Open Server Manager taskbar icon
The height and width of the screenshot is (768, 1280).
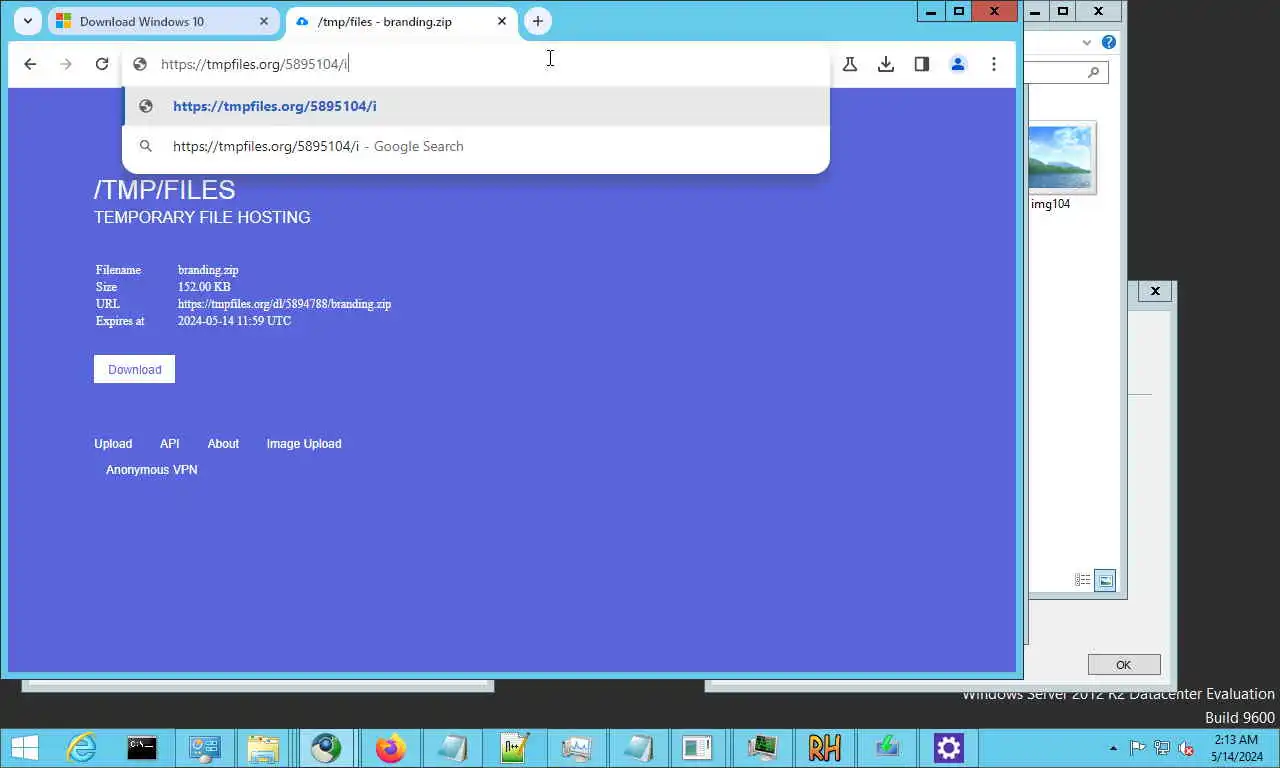coord(204,748)
